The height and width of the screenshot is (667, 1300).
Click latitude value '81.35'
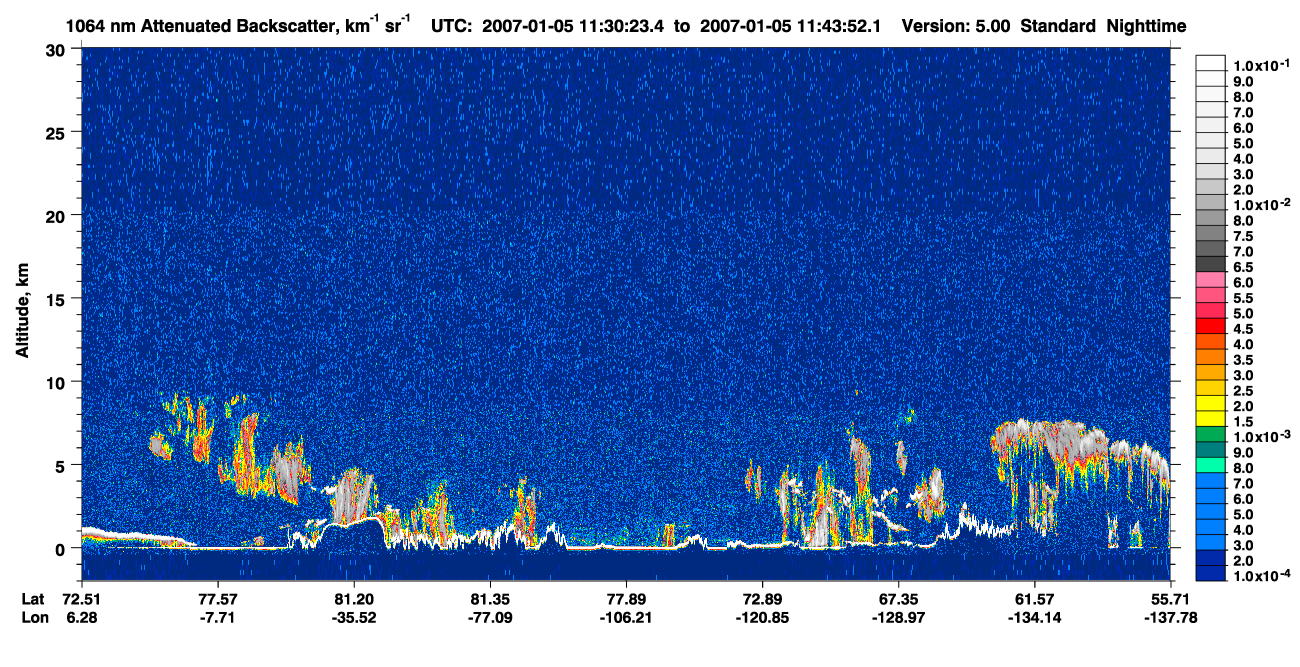click(489, 598)
